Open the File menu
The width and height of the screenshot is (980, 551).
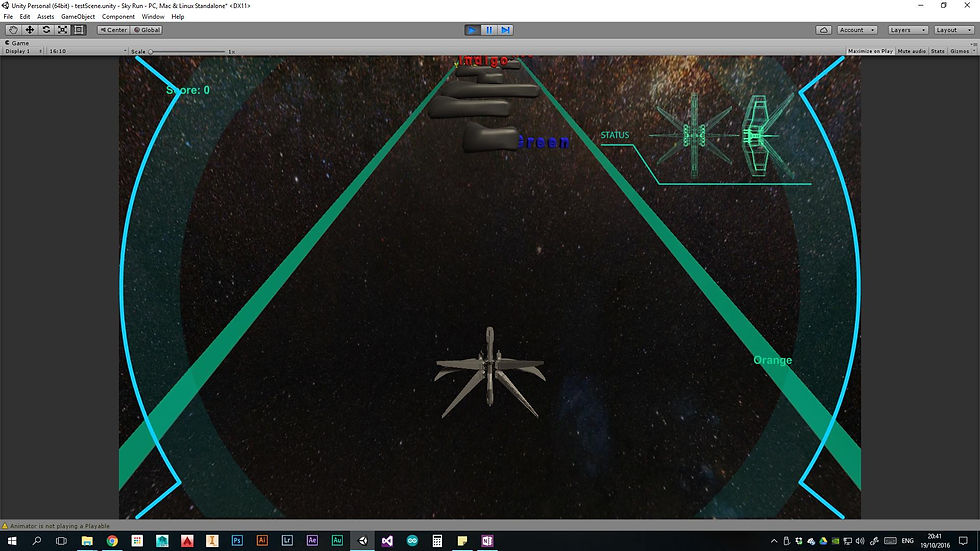[x=8, y=17]
